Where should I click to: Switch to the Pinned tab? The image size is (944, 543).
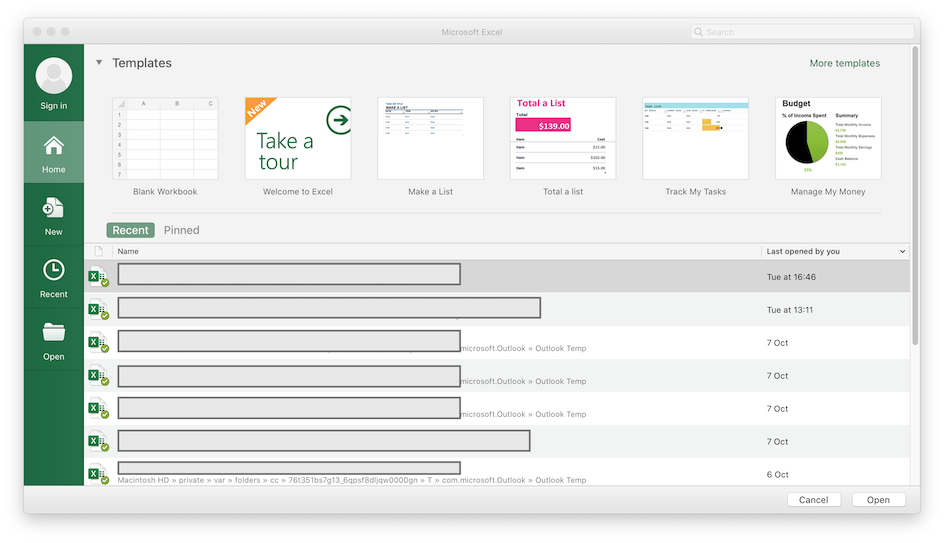(x=181, y=230)
